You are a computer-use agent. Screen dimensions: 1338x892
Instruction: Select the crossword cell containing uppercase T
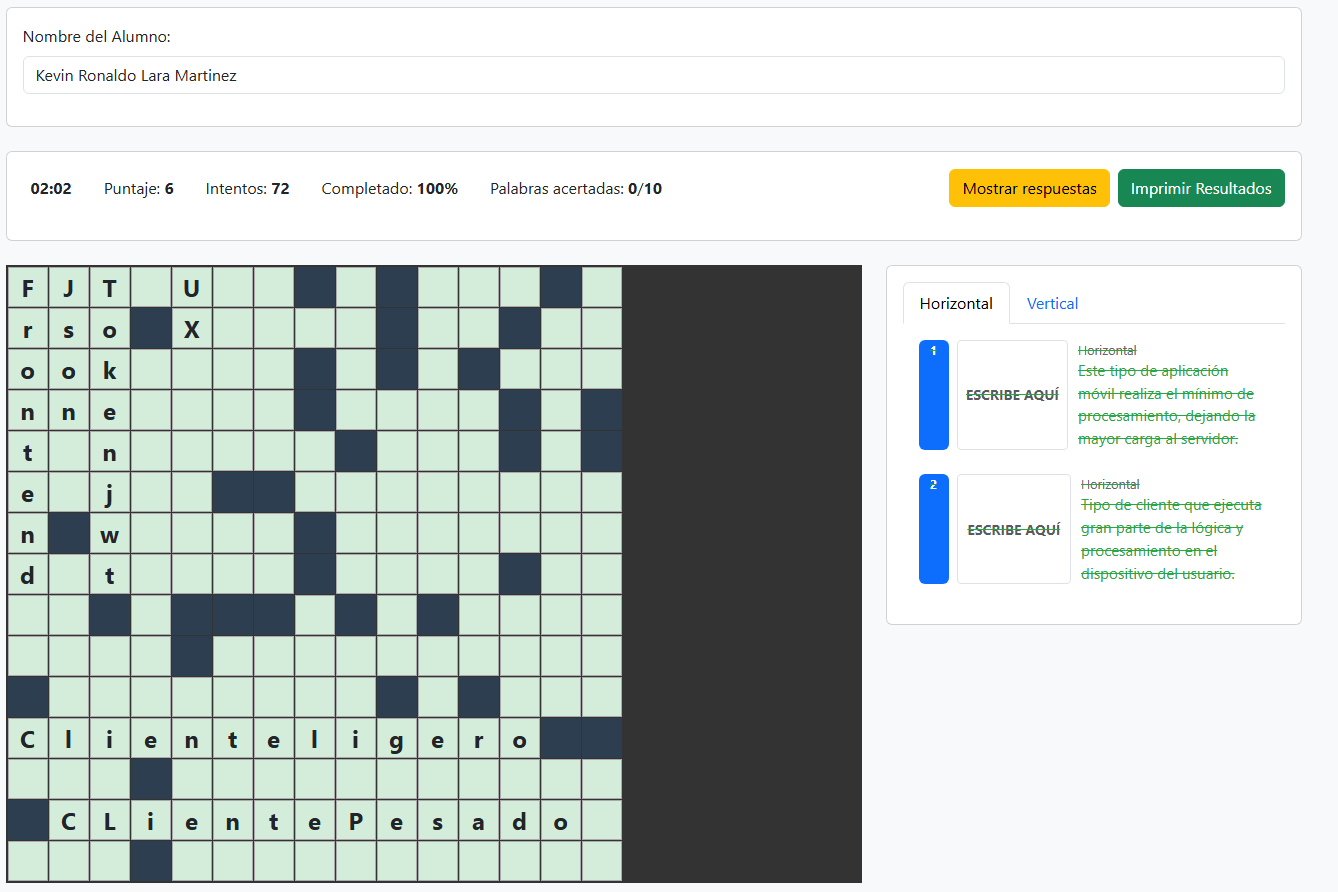click(110, 287)
